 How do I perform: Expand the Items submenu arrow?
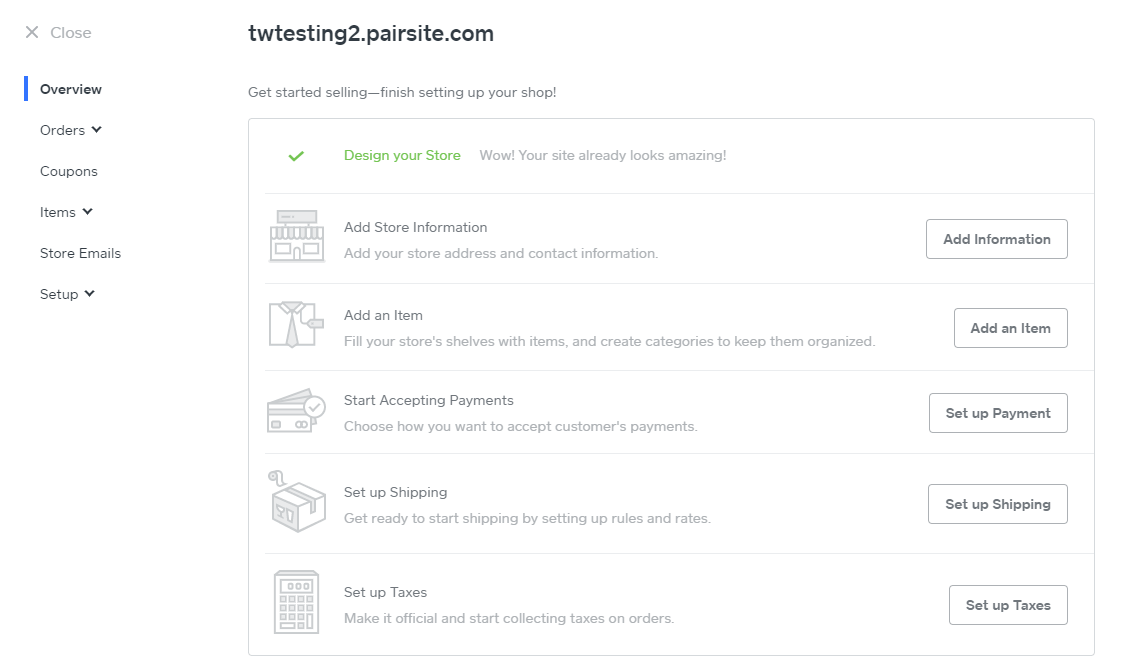[x=88, y=212]
